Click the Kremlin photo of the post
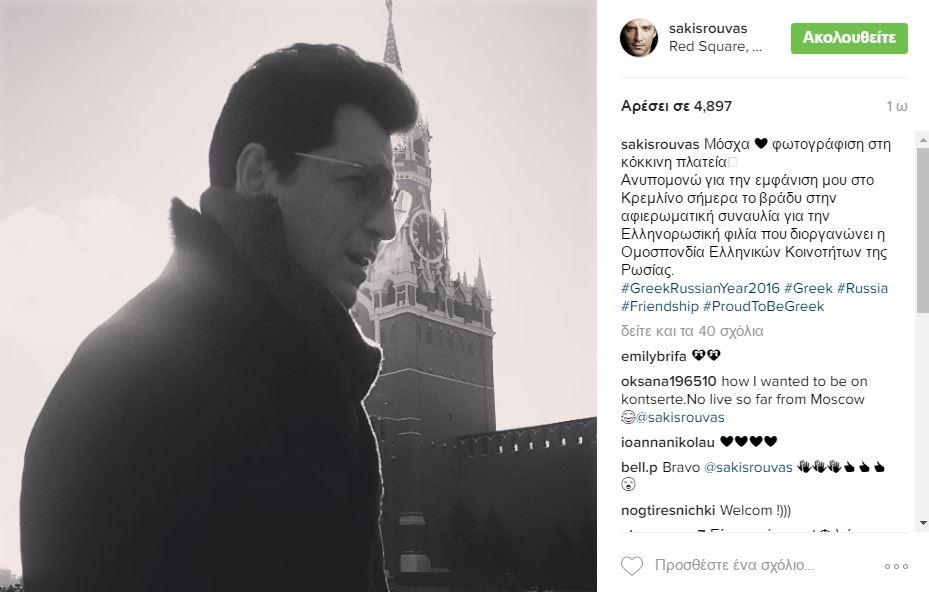This screenshot has height=592, width=929. point(298,296)
